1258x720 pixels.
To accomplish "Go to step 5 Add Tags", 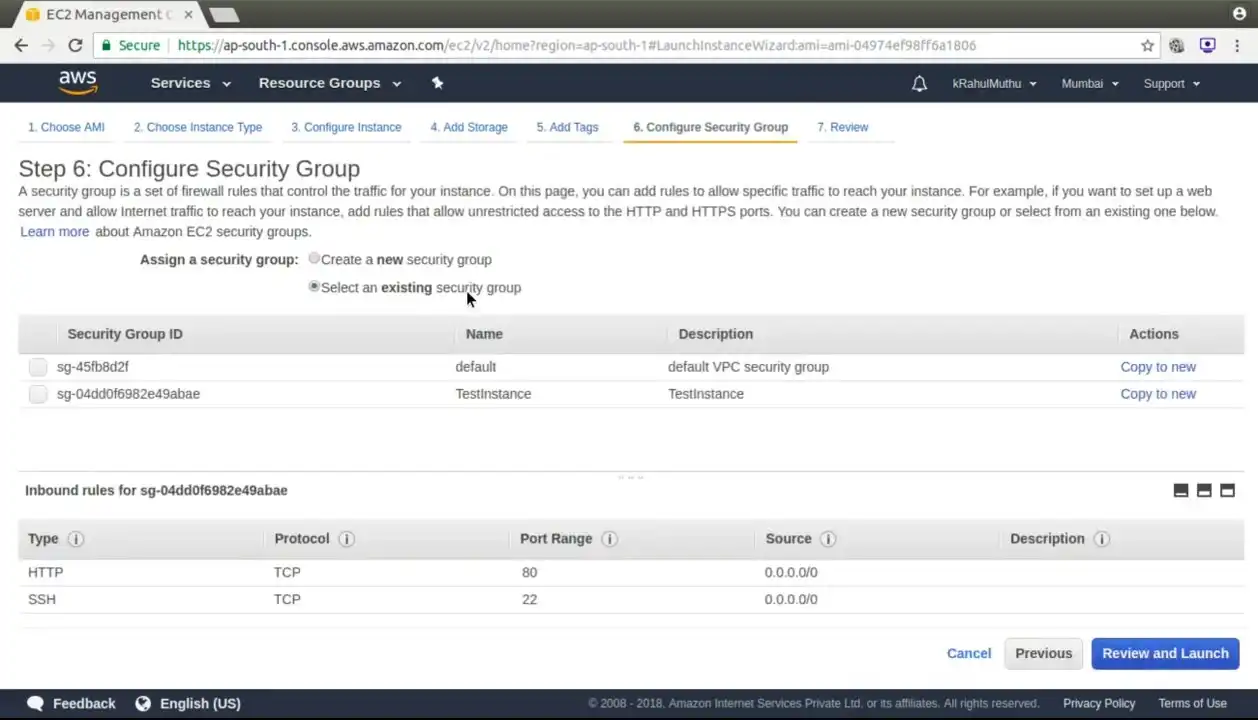I will point(567,127).
